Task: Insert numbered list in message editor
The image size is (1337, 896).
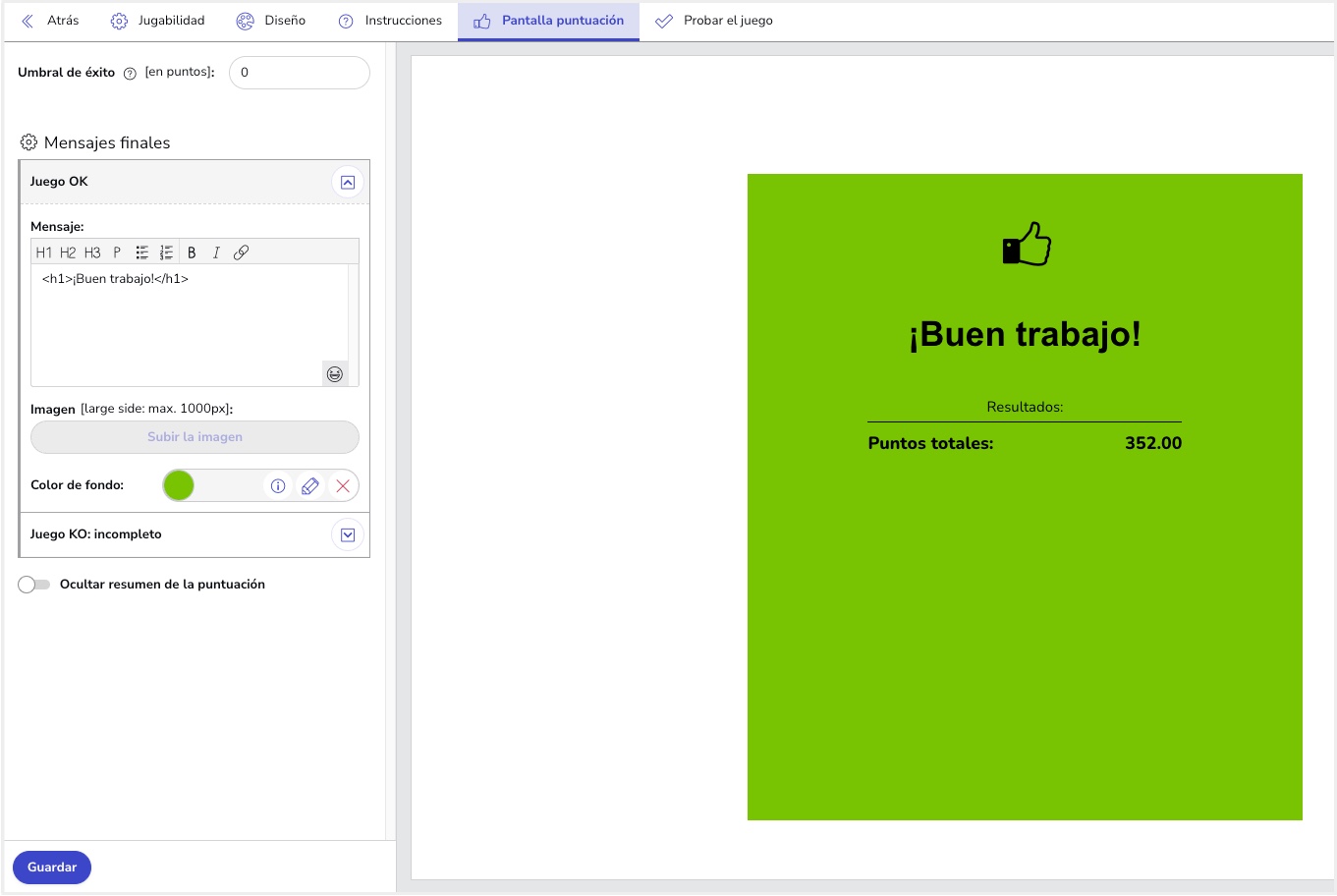Action: tap(167, 252)
